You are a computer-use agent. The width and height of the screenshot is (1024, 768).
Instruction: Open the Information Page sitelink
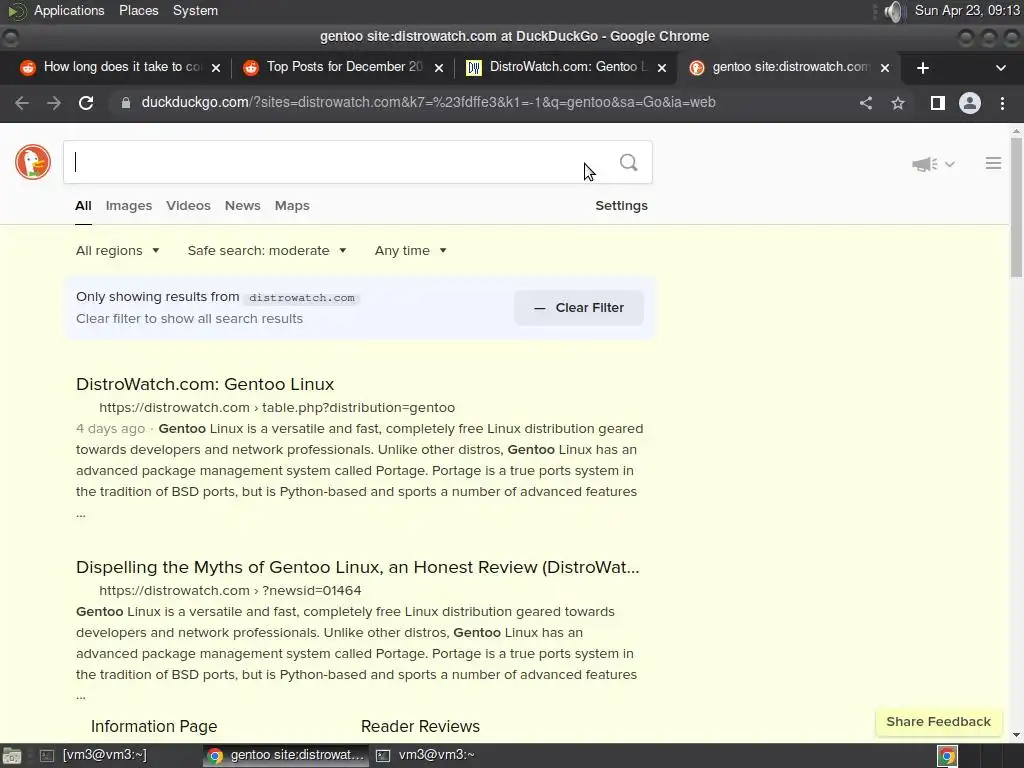(154, 726)
